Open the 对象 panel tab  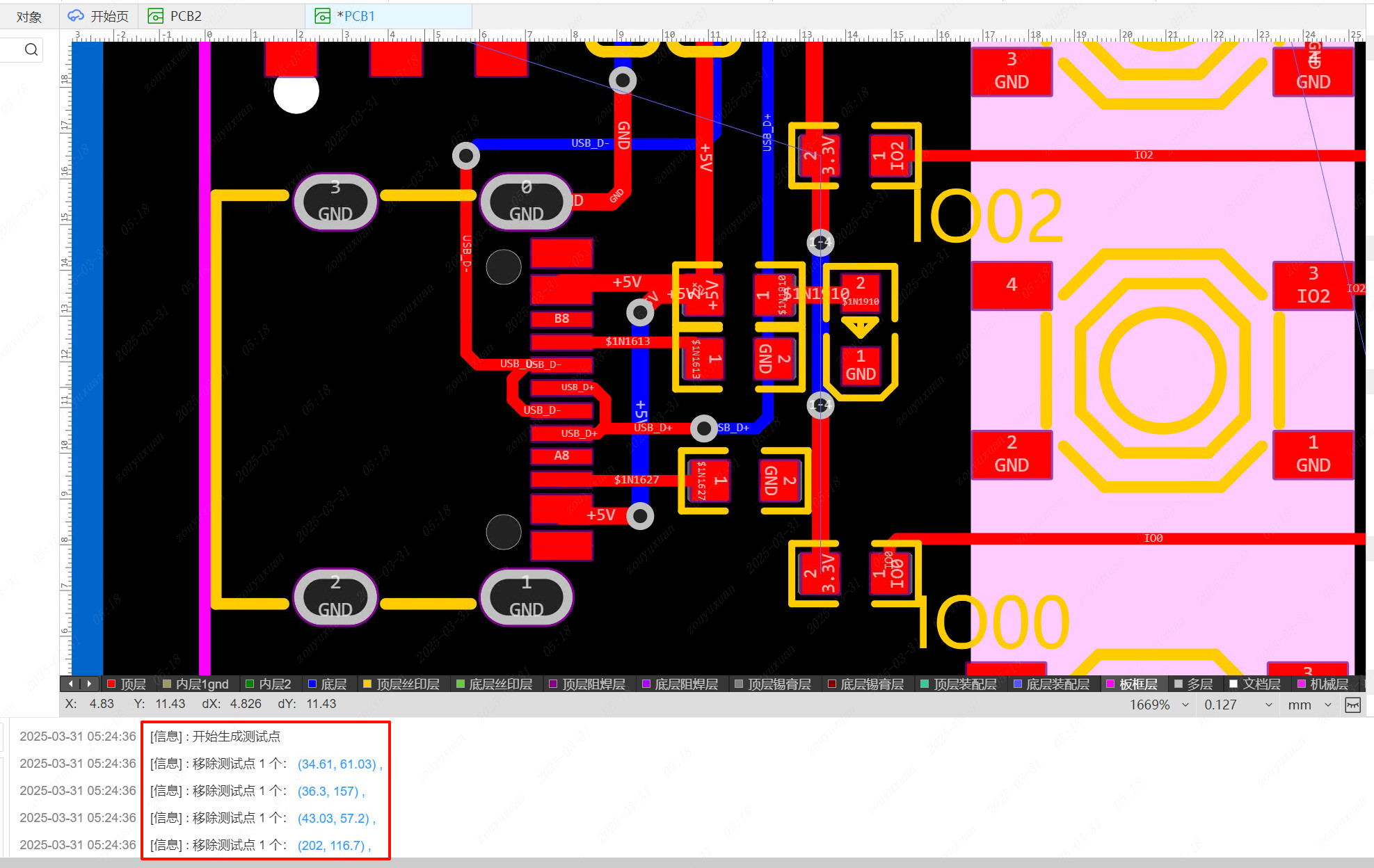point(29,17)
